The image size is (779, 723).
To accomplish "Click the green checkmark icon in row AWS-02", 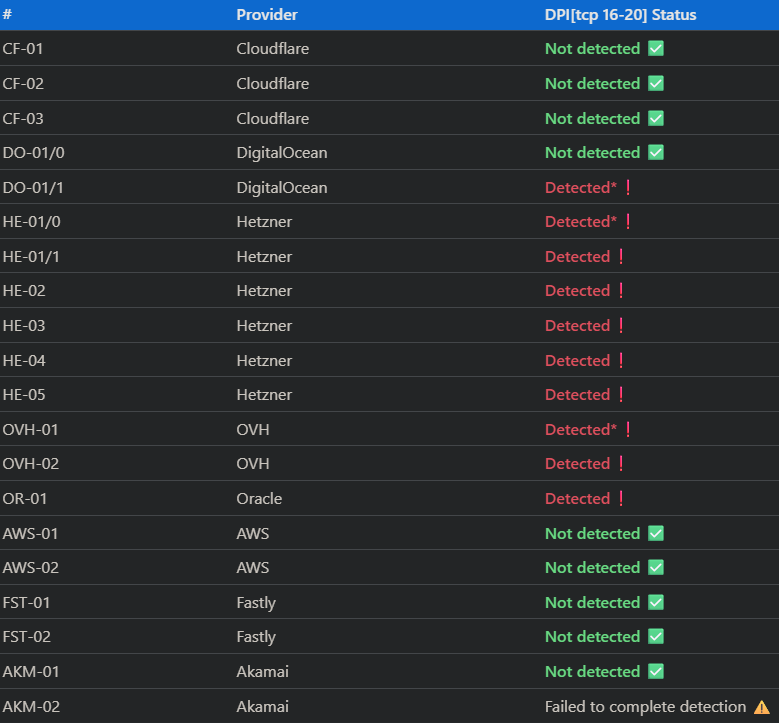I will pyautogui.click(x=656, y=567).
